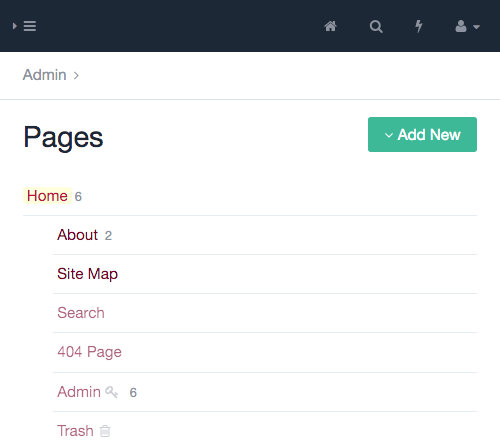Screen dimensions: 500x448
Task: Open the user profile menu
Action: 467,26
